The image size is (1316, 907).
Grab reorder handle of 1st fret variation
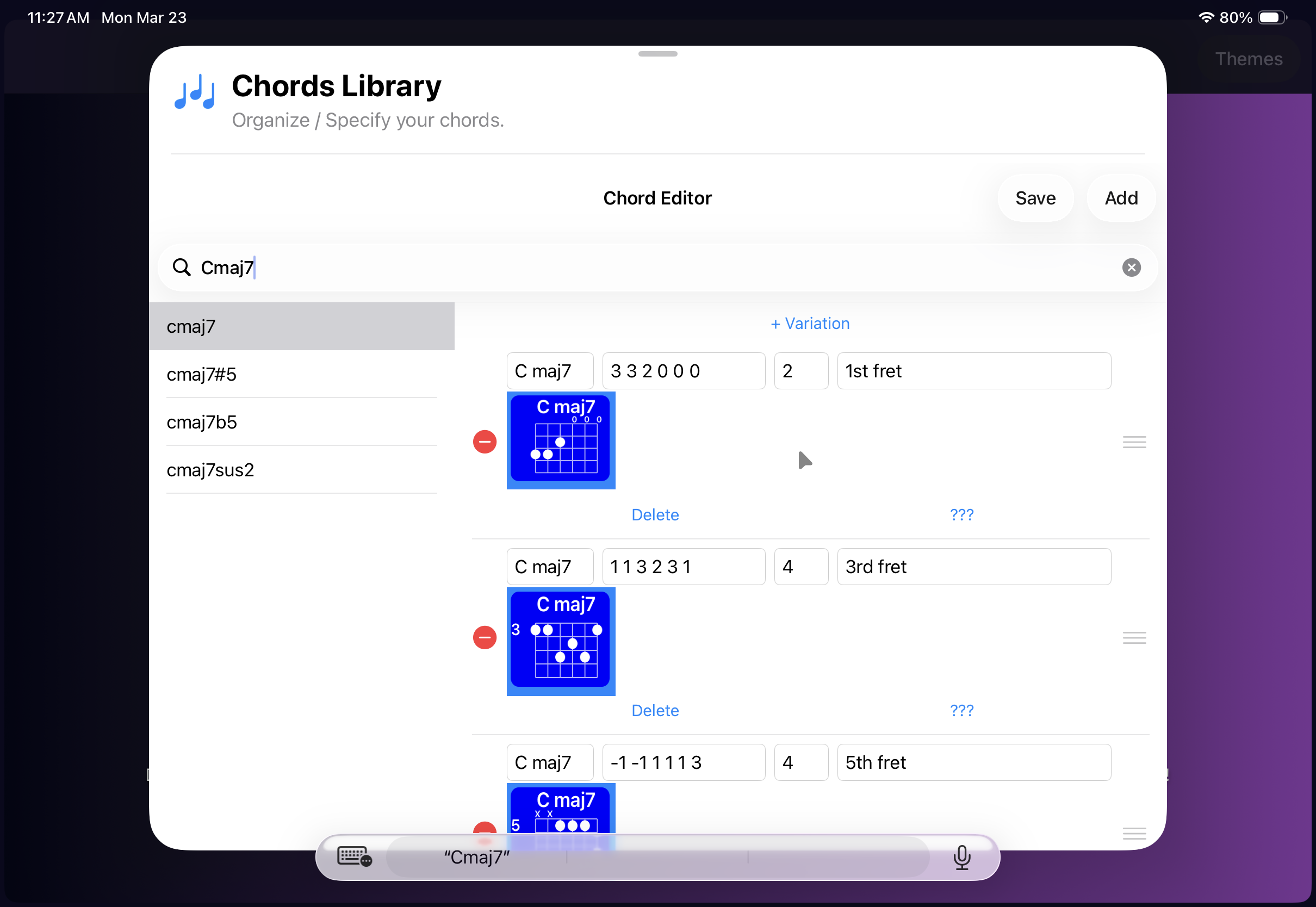coord(1134,442)
